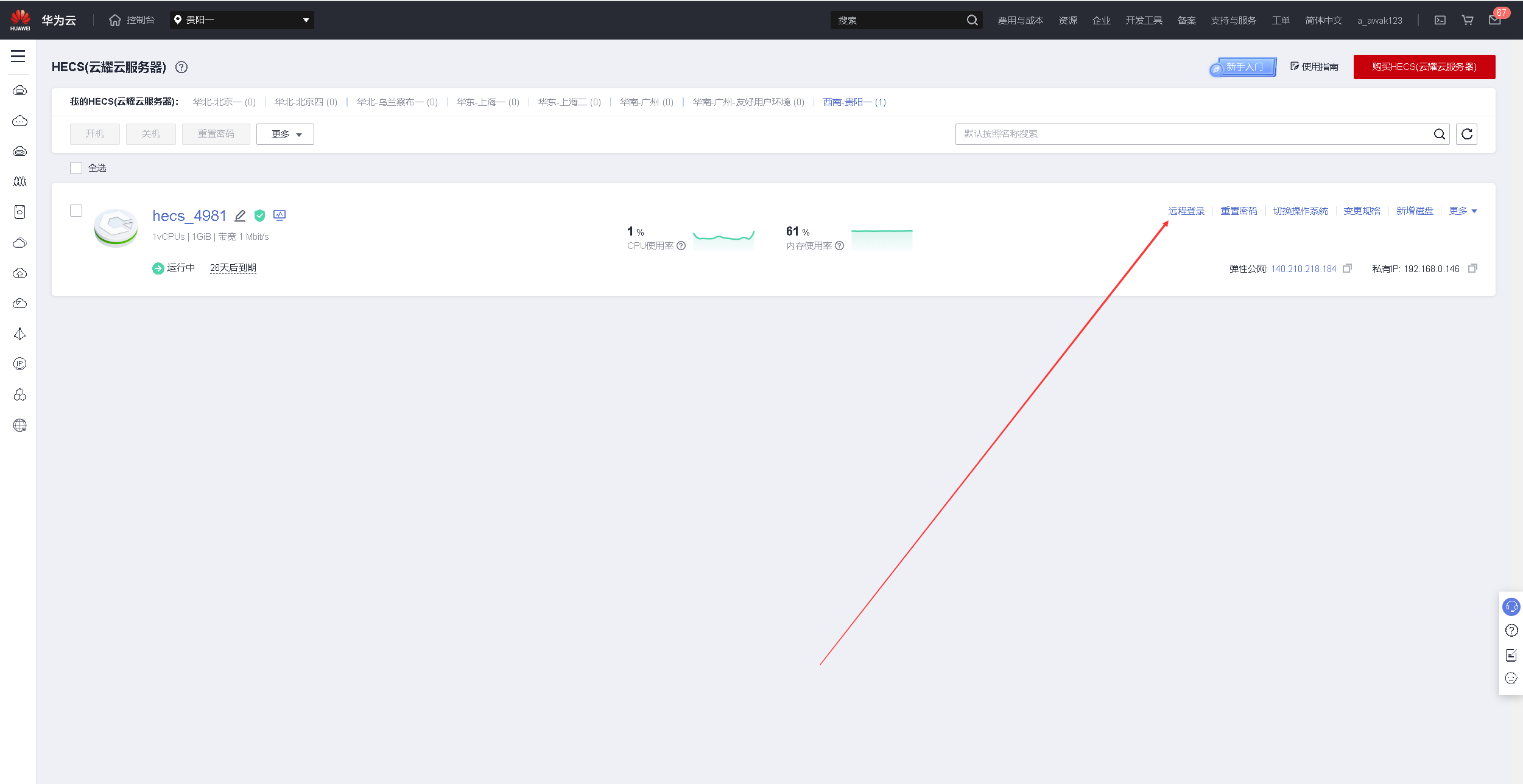1523x784 pixels.
Task: Edit the hecs_4981 server name
Action: click(x=240, y=215)
